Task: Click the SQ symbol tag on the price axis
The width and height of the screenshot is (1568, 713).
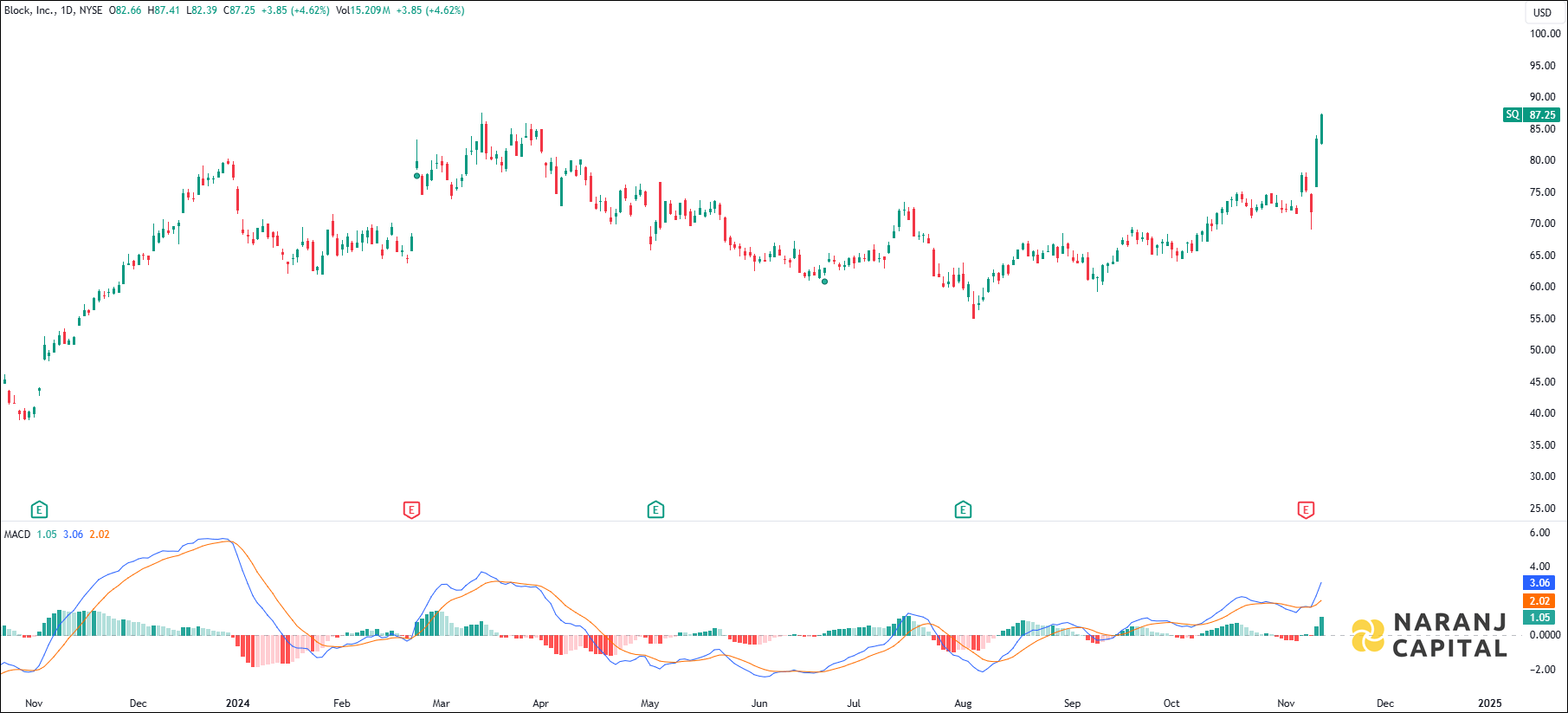Action: point(1512,114)
